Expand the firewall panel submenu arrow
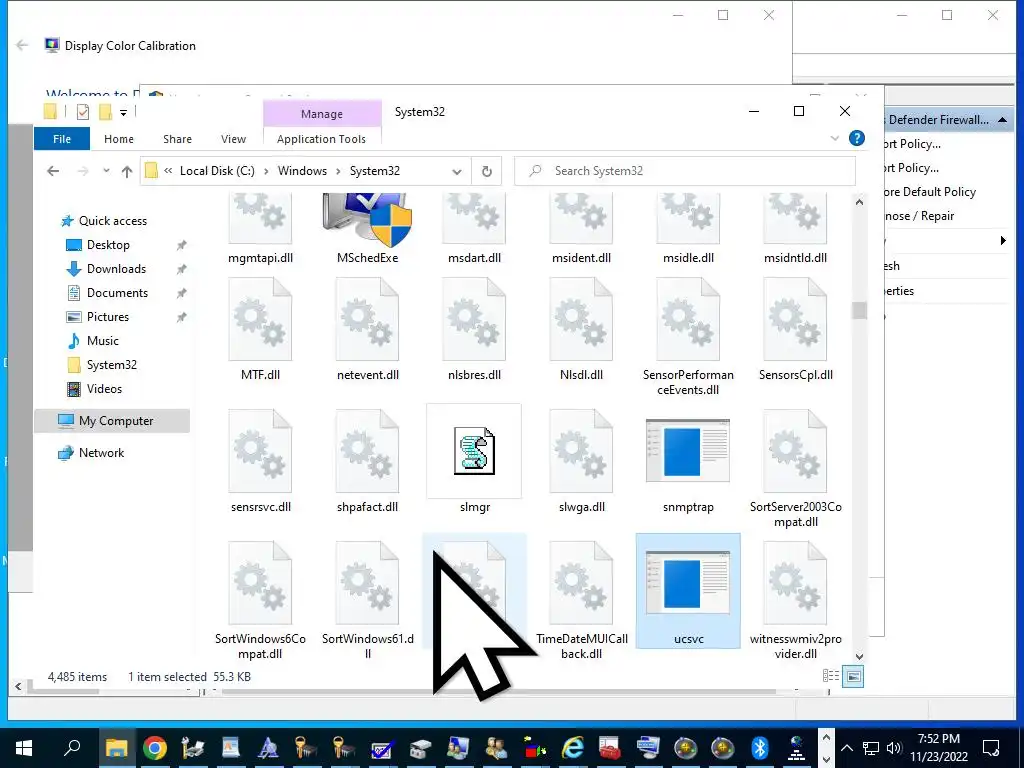The image size is (1024, 768). coord(1003,240)
